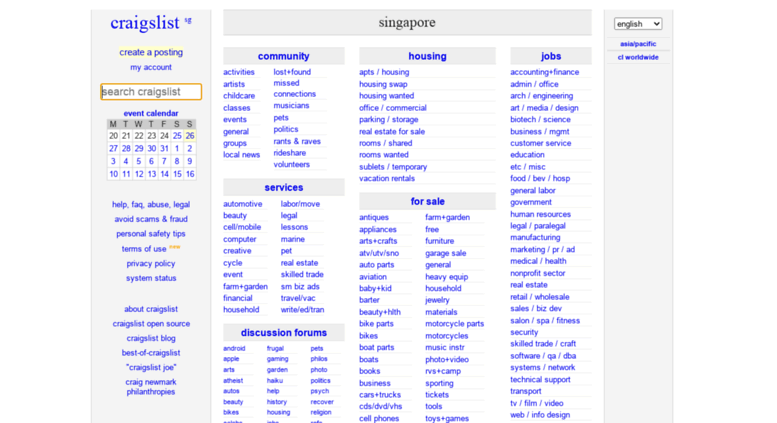Open help, faq, abuse, legal link

pyautogui.click(x=151, y=204)
